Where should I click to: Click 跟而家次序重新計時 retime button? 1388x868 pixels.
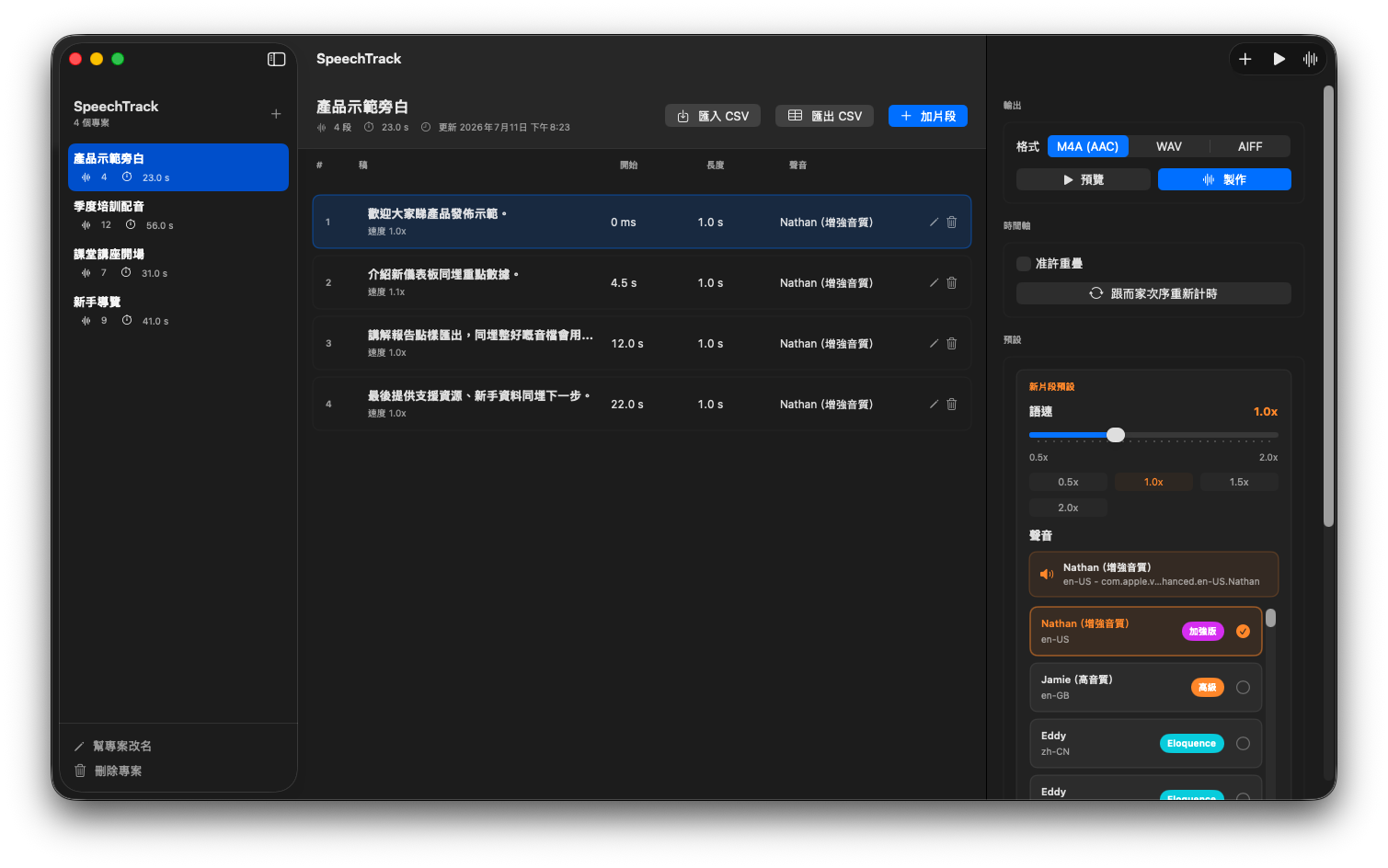pos(1153,293)
